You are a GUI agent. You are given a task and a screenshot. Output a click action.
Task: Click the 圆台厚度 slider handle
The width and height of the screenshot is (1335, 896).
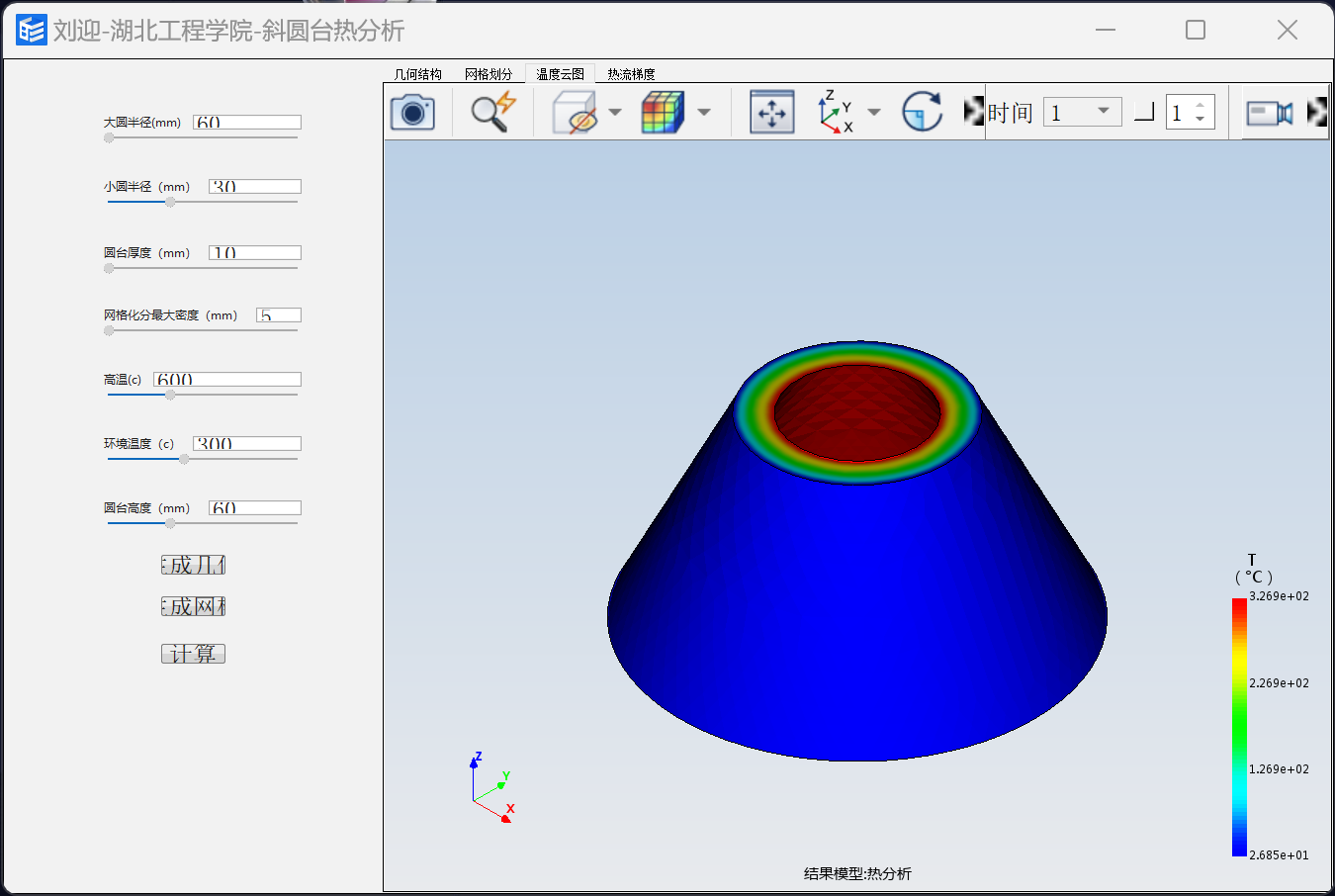coord(109,268)
